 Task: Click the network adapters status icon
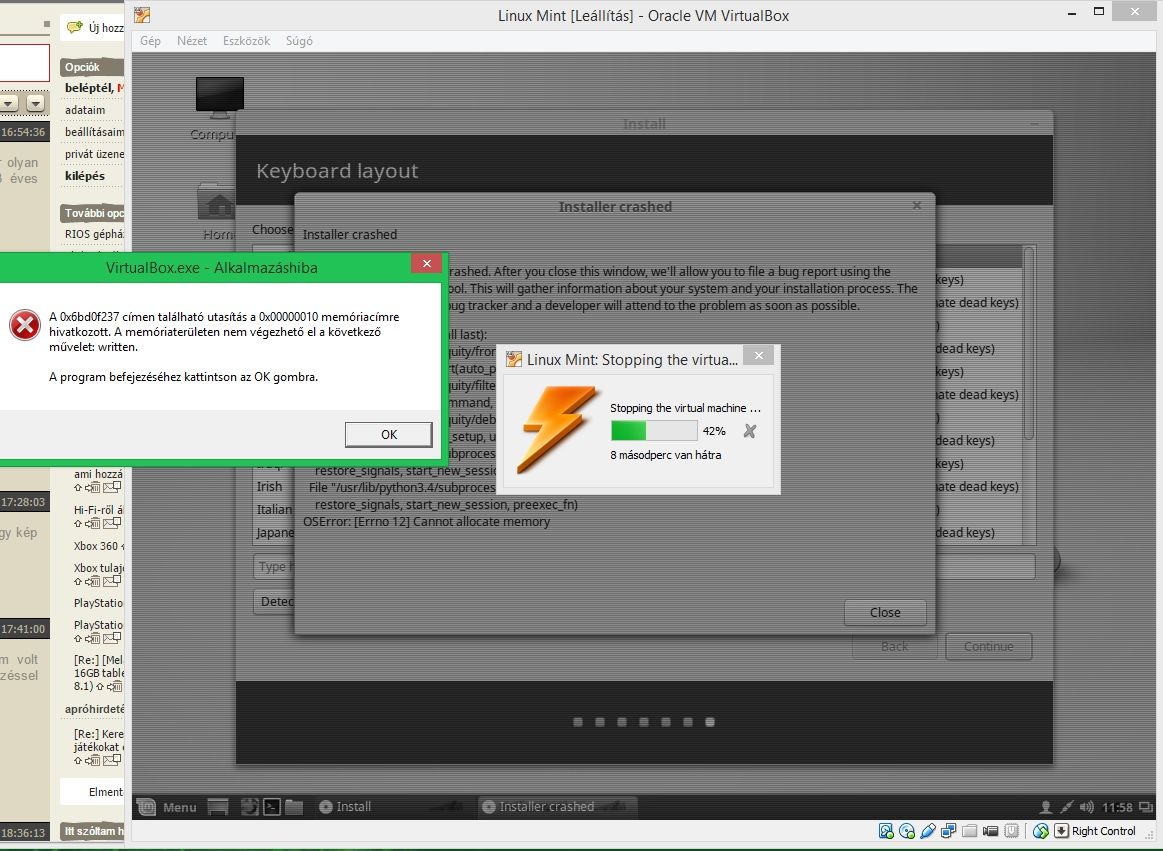click(x=948, y=831)
